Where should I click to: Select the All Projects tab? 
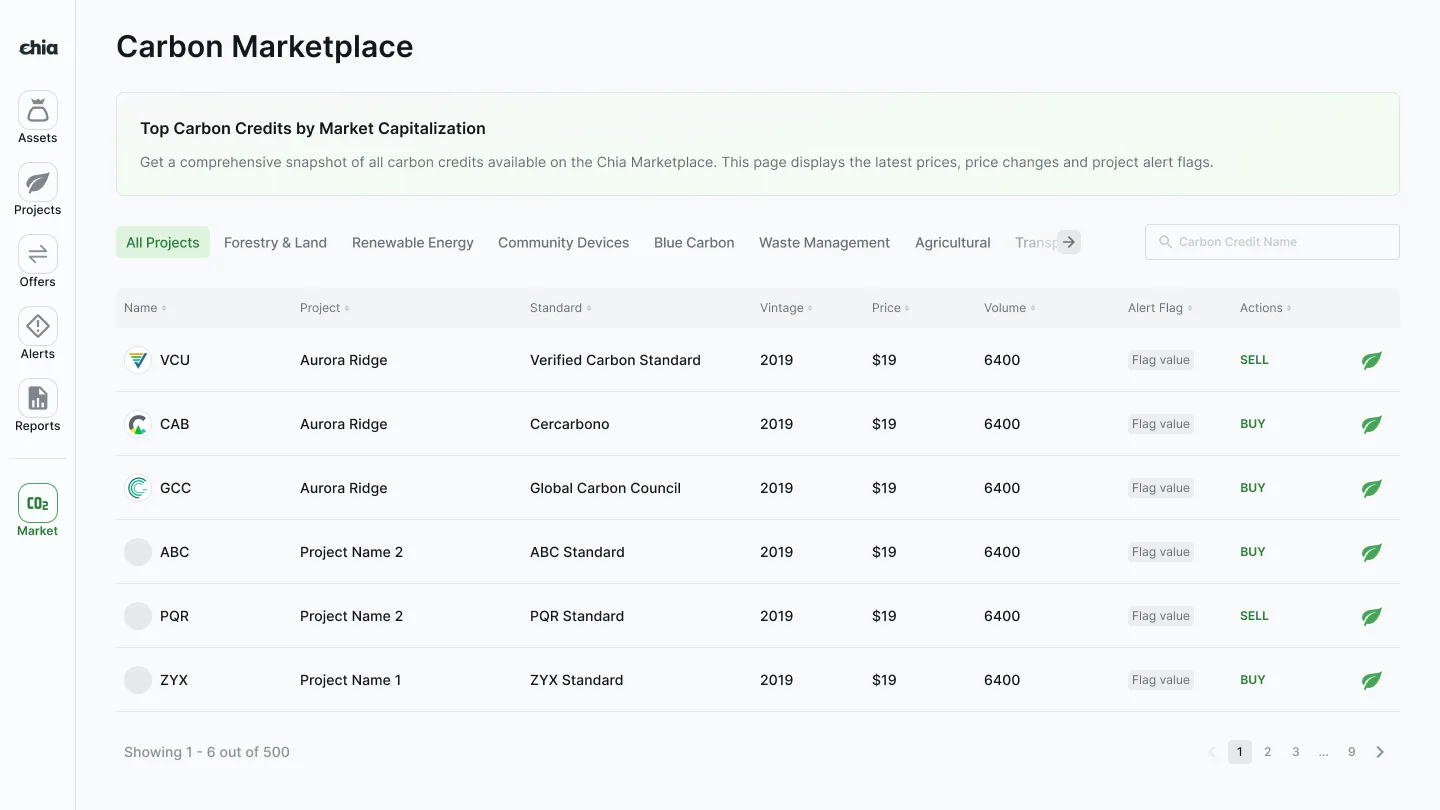click(163, 242)
